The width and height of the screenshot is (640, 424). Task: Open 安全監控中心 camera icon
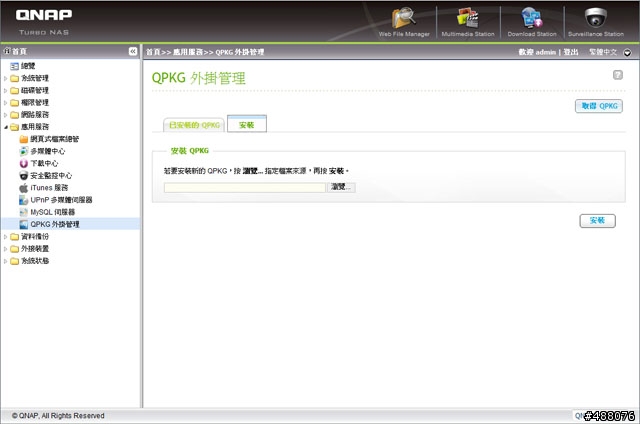coord(24,175)
